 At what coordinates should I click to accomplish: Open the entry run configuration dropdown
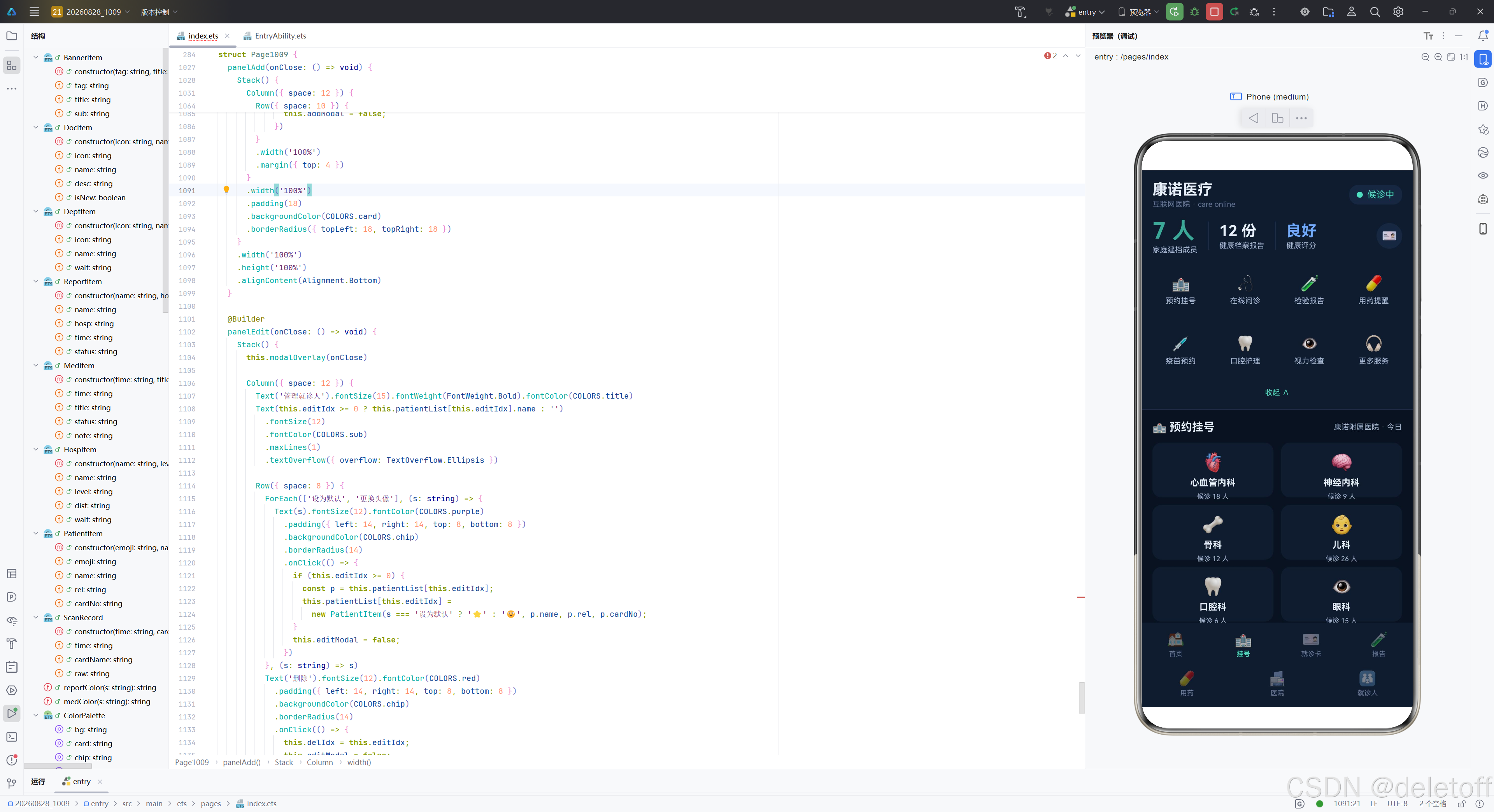click(1085, 12)
